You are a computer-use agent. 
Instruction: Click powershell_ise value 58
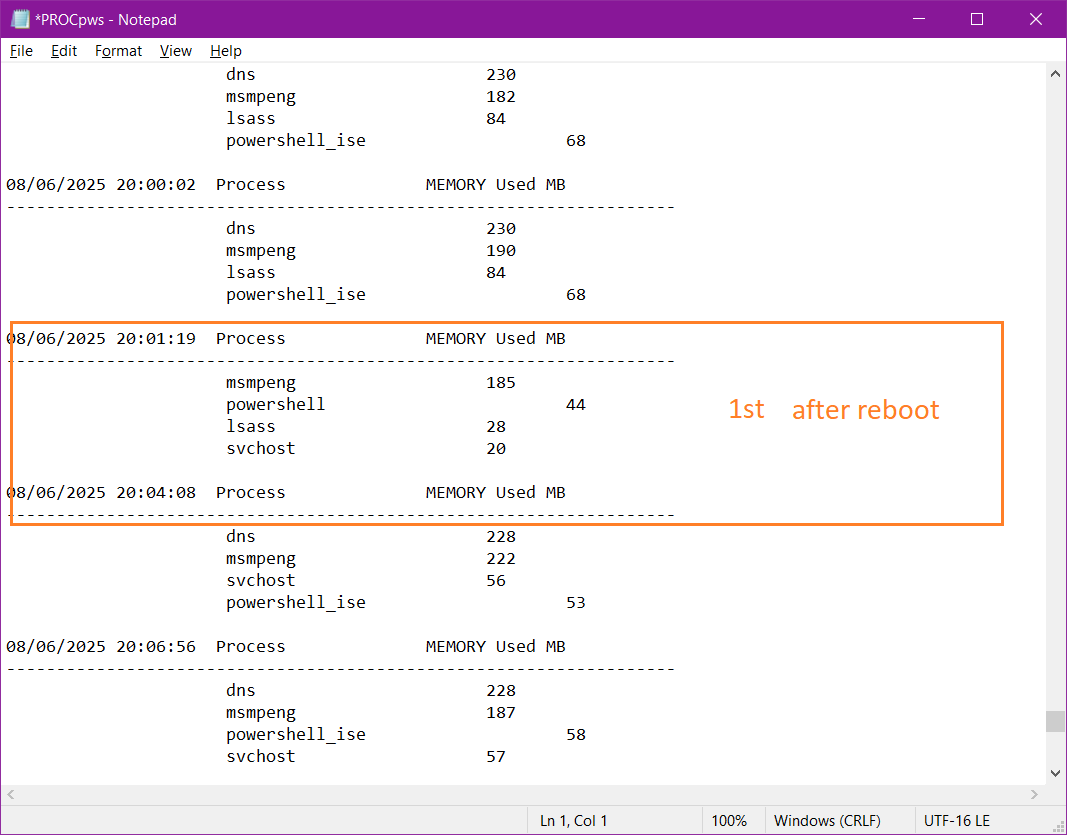coord(576,734)
